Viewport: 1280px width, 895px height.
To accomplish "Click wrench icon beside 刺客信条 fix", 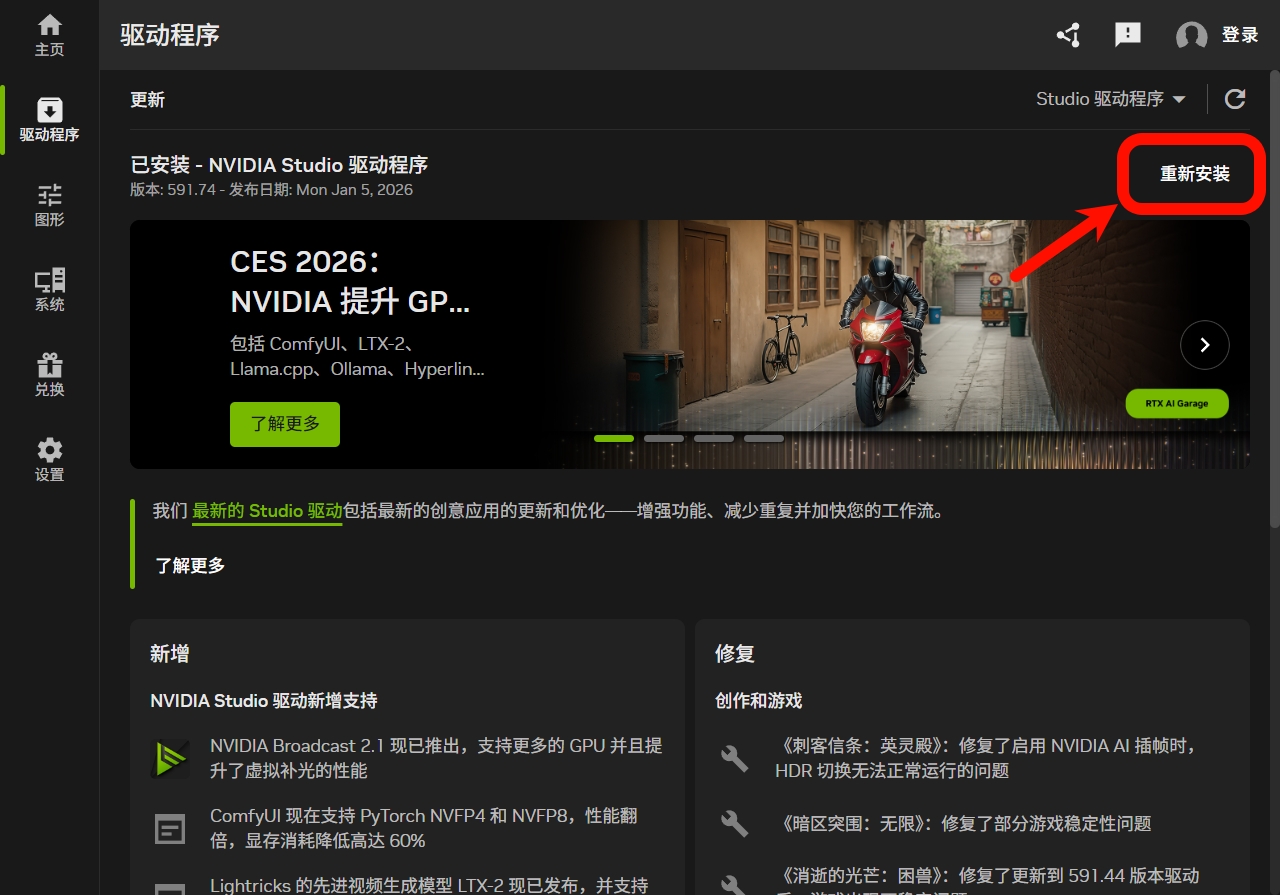I will (735, 758).
